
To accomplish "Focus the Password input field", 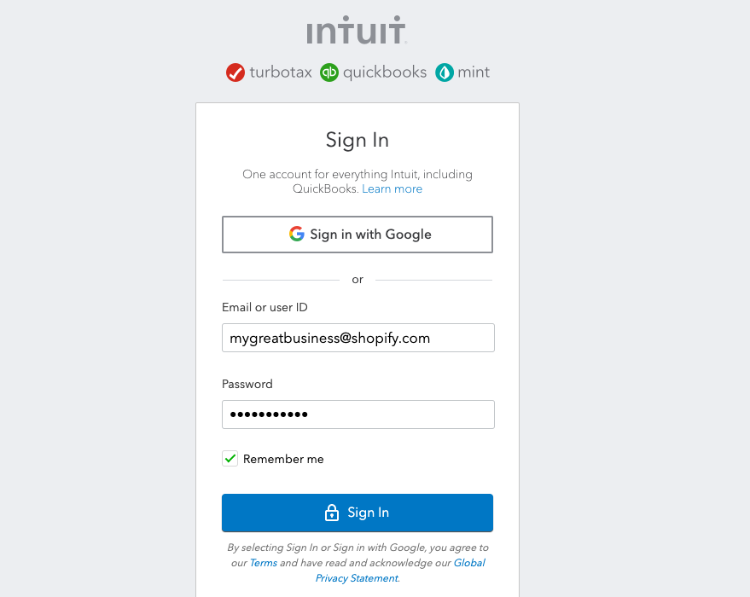I will [x=358, y=414].
